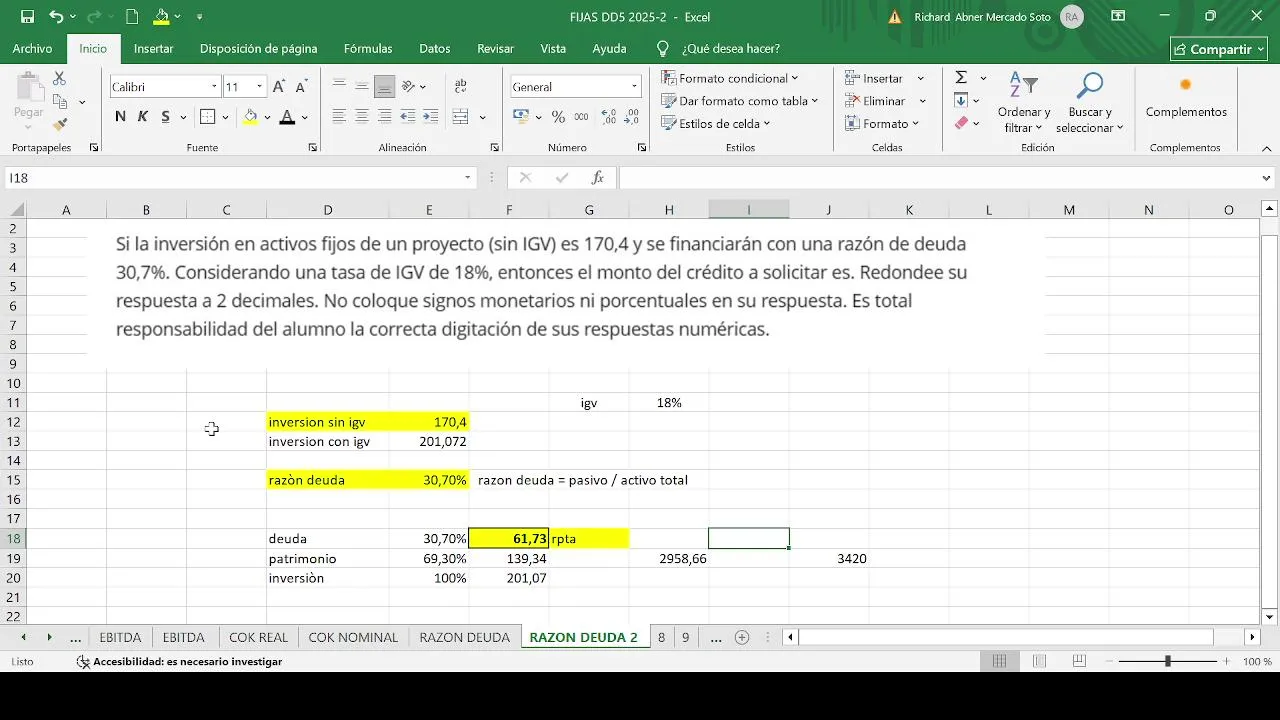Save the workbook with the floppy disk icon
The image size is (1280, 720).
tap(27, 17)
